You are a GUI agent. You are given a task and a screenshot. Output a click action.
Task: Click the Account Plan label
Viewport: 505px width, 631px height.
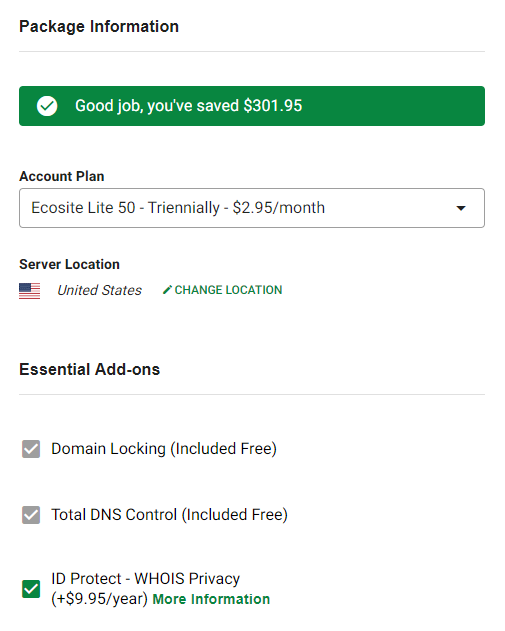tap(62, 176)
